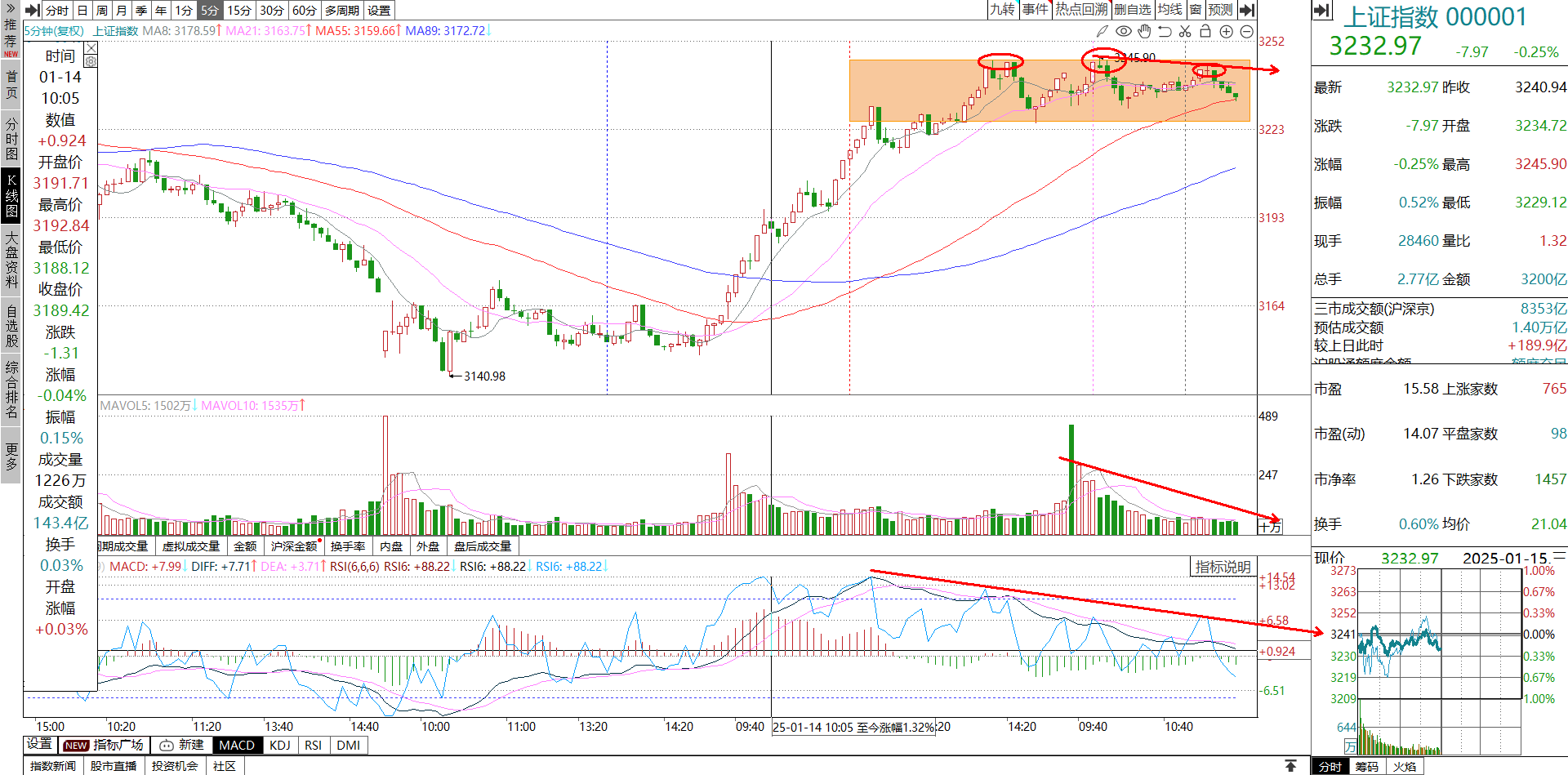This screenshot has width=1568, height=775.
Task: Click the undo arrow icon
Action: 1165,31
